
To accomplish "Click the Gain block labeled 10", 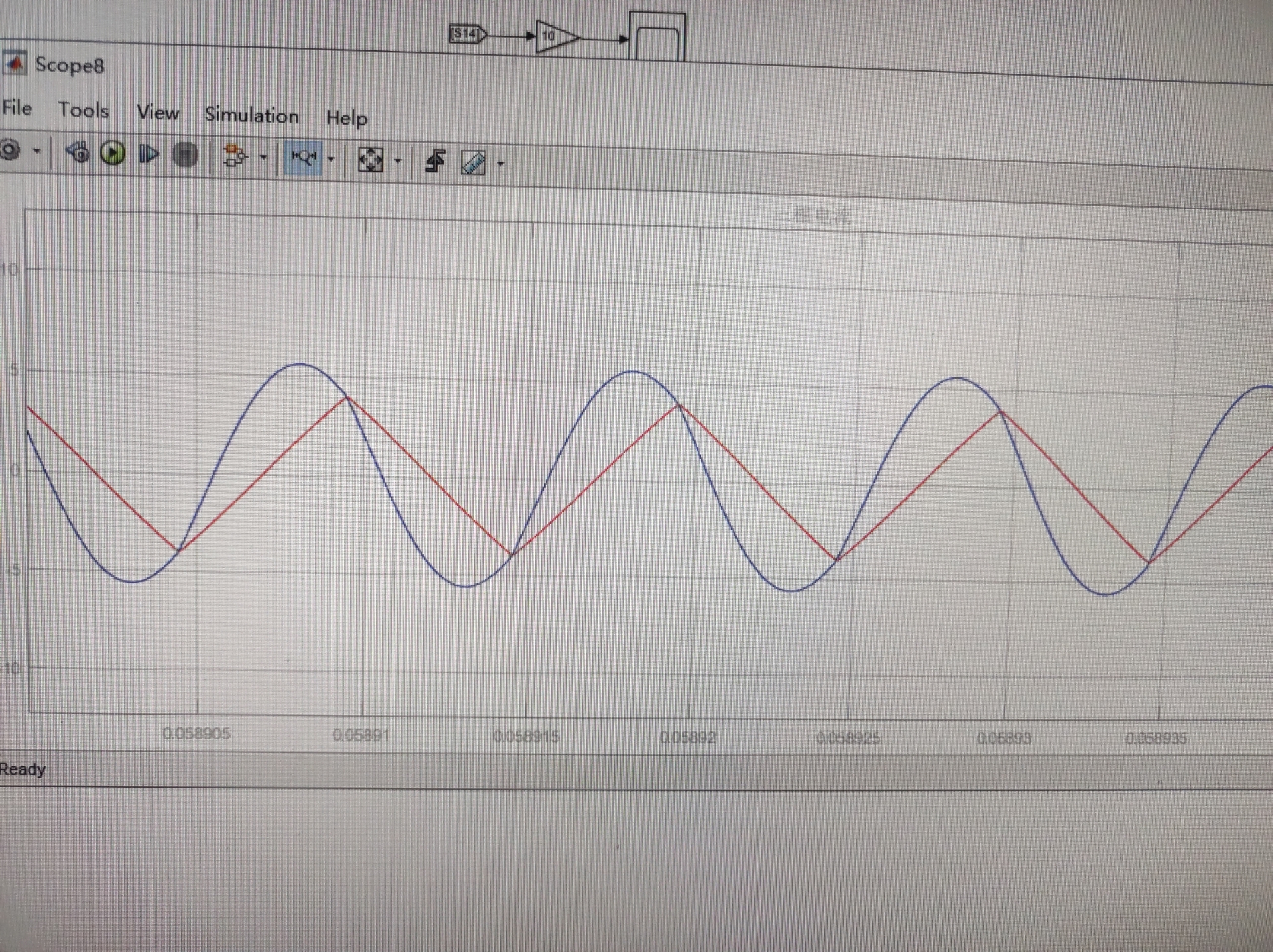I will pos(554,36).
